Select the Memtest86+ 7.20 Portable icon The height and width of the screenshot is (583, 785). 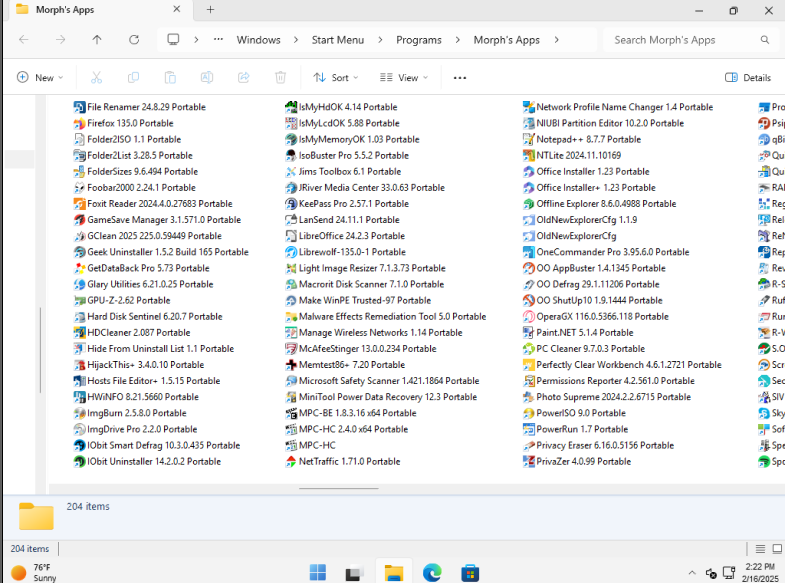(x=291, y=365)
